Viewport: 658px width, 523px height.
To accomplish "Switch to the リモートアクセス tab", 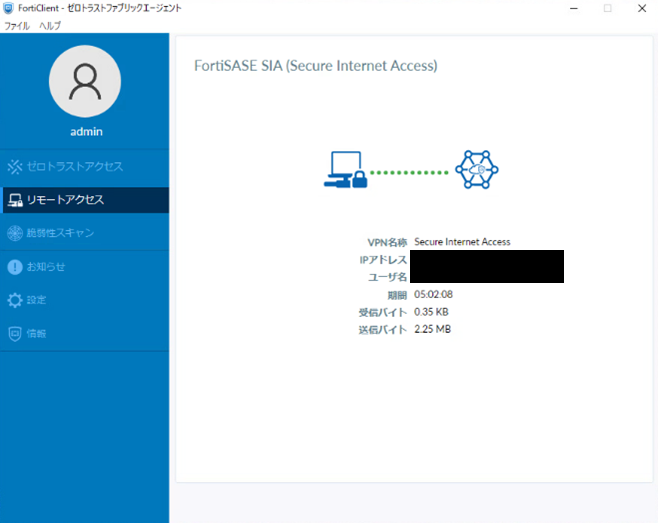I will click(85, 200).
